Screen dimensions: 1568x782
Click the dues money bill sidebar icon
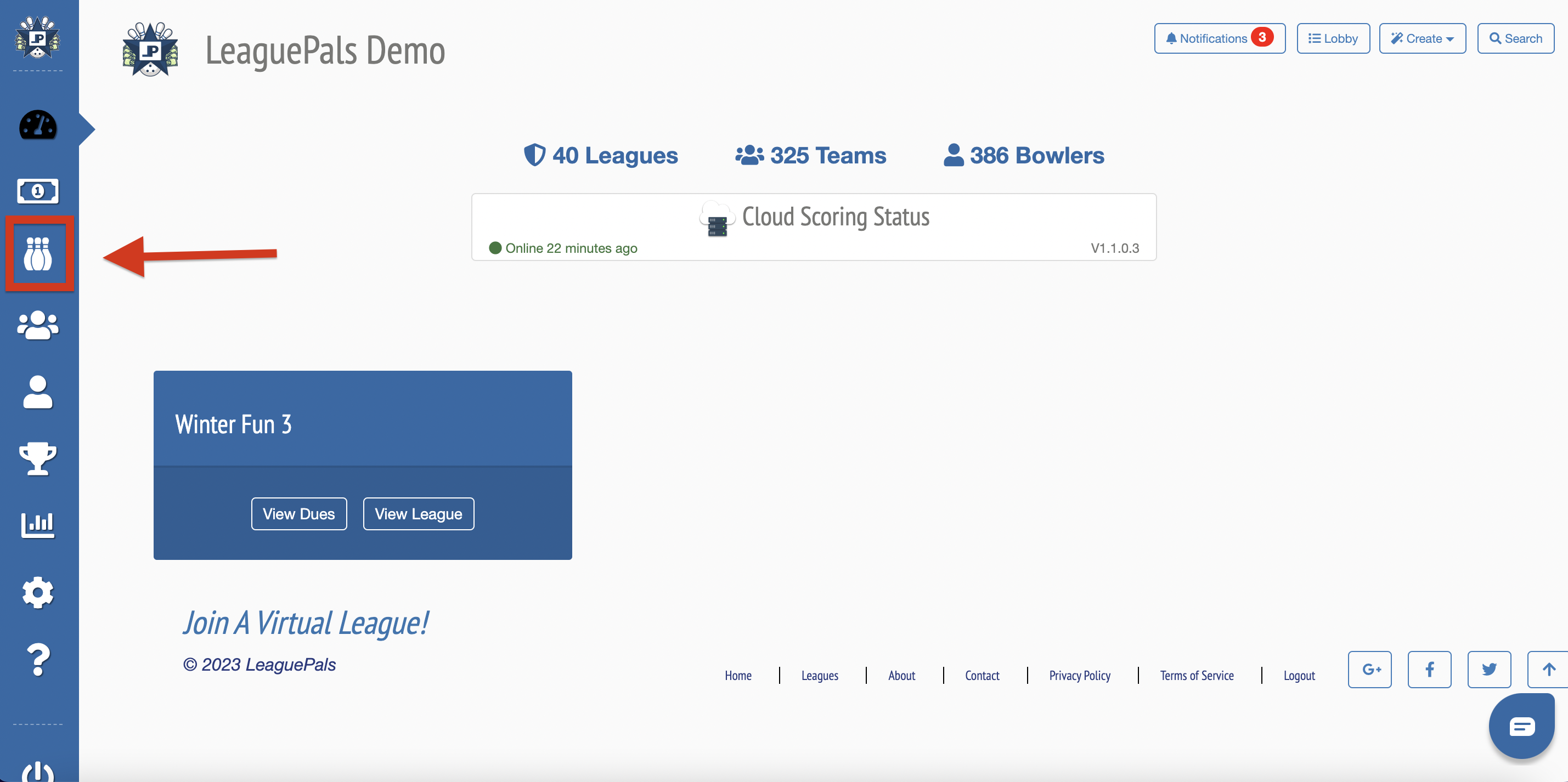pyautogui.click(x=38, y=191)
